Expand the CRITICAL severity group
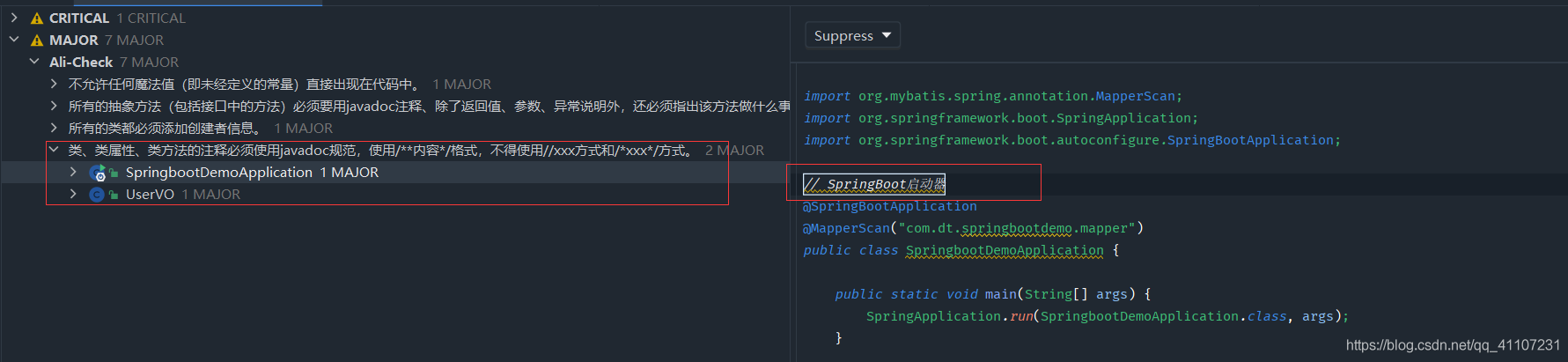 (x=14, y=18)
